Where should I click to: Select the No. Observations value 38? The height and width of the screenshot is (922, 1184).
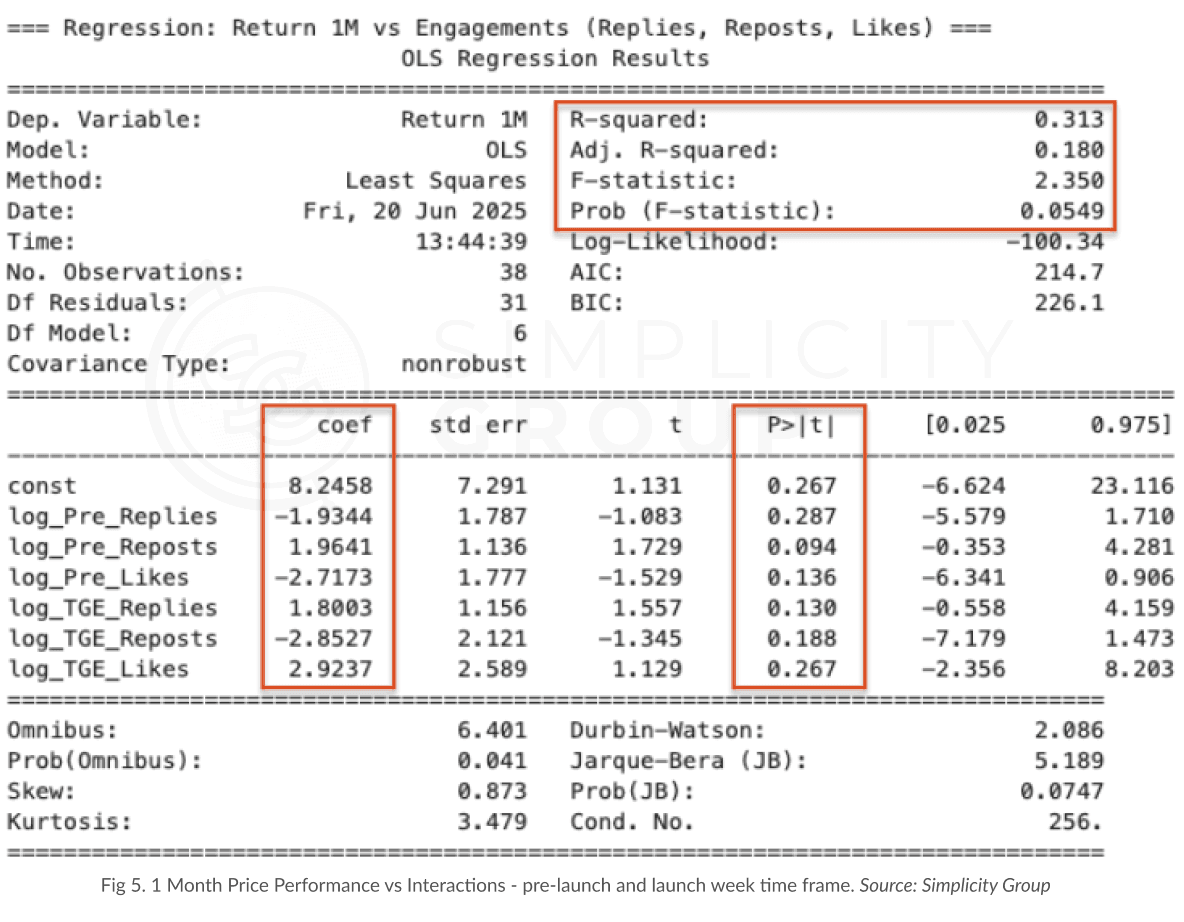pyautogui.click(x=513, y=272)
